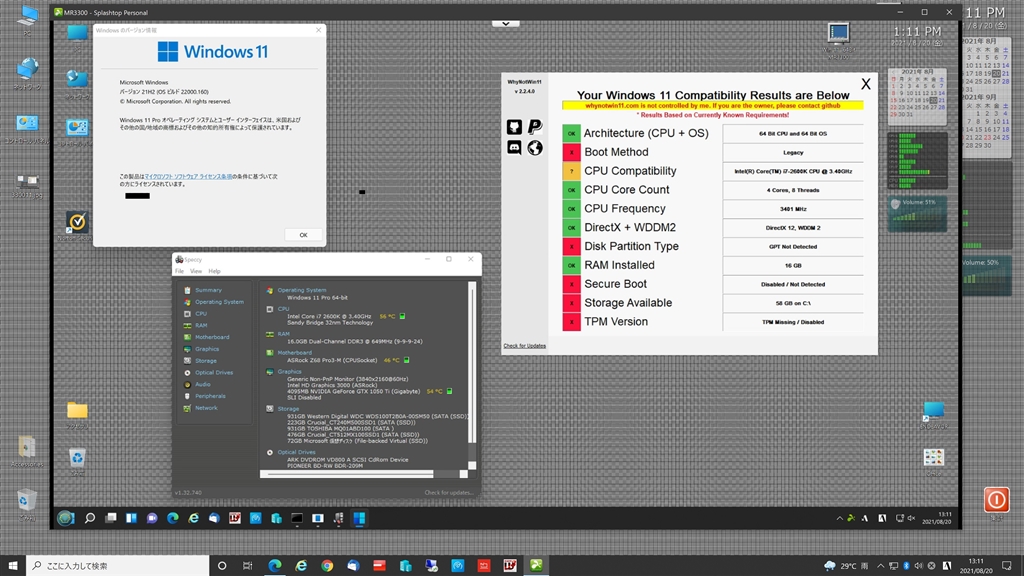Click the Motherboard heading in Speccy summary
The height and width of the screenshot is (576, 1024).
[295, 353]
